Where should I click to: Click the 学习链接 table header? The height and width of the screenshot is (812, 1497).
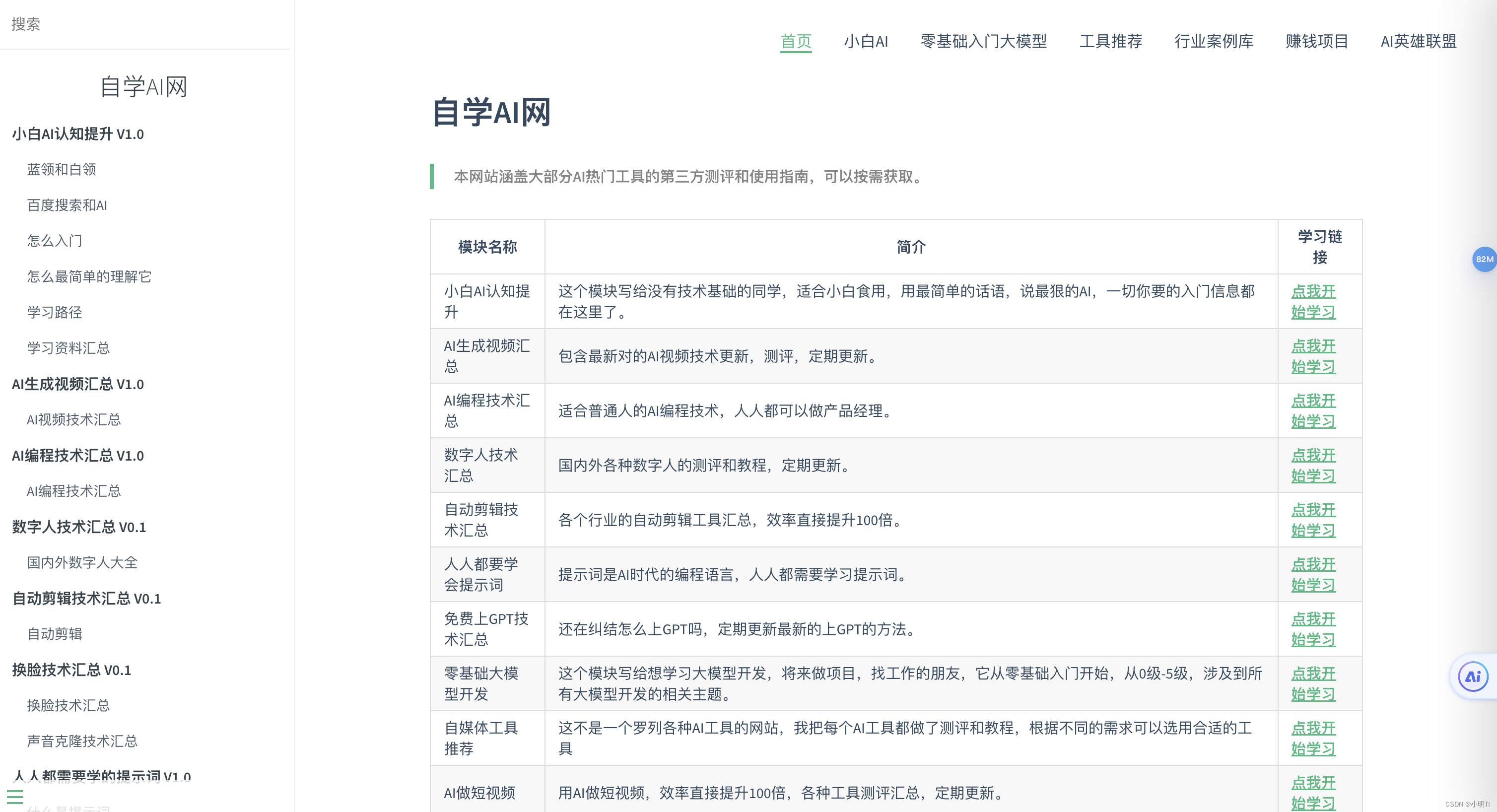[1320, 247]
